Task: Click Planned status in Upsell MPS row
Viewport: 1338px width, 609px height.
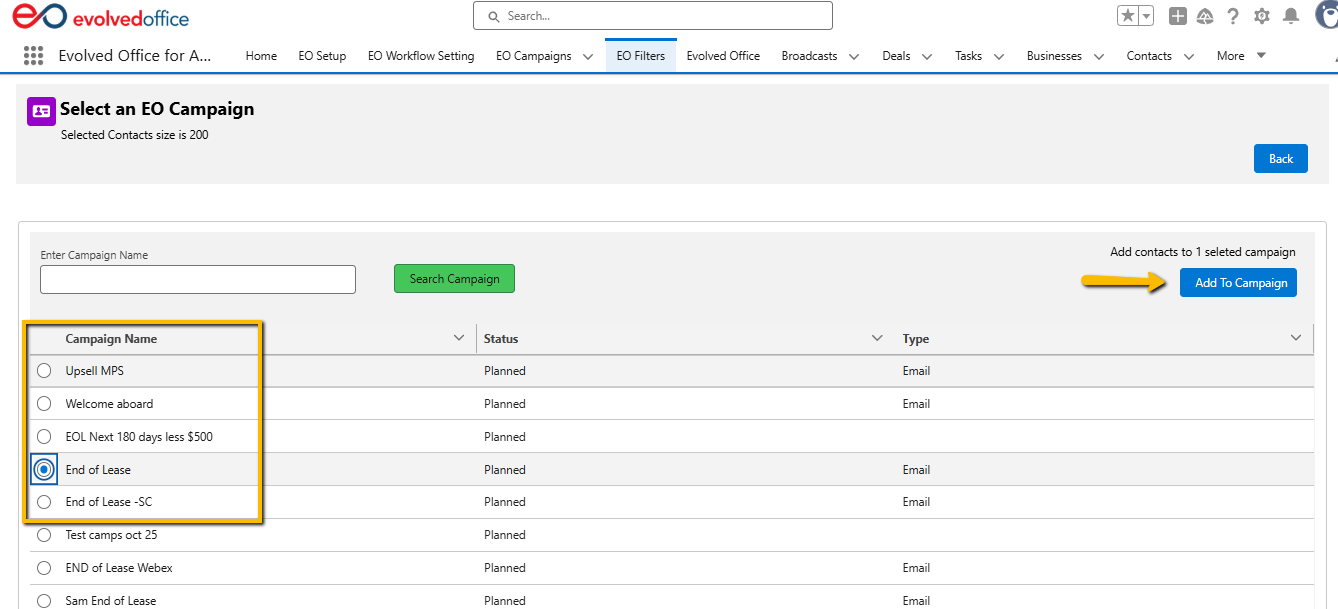Action: [505, 371]
